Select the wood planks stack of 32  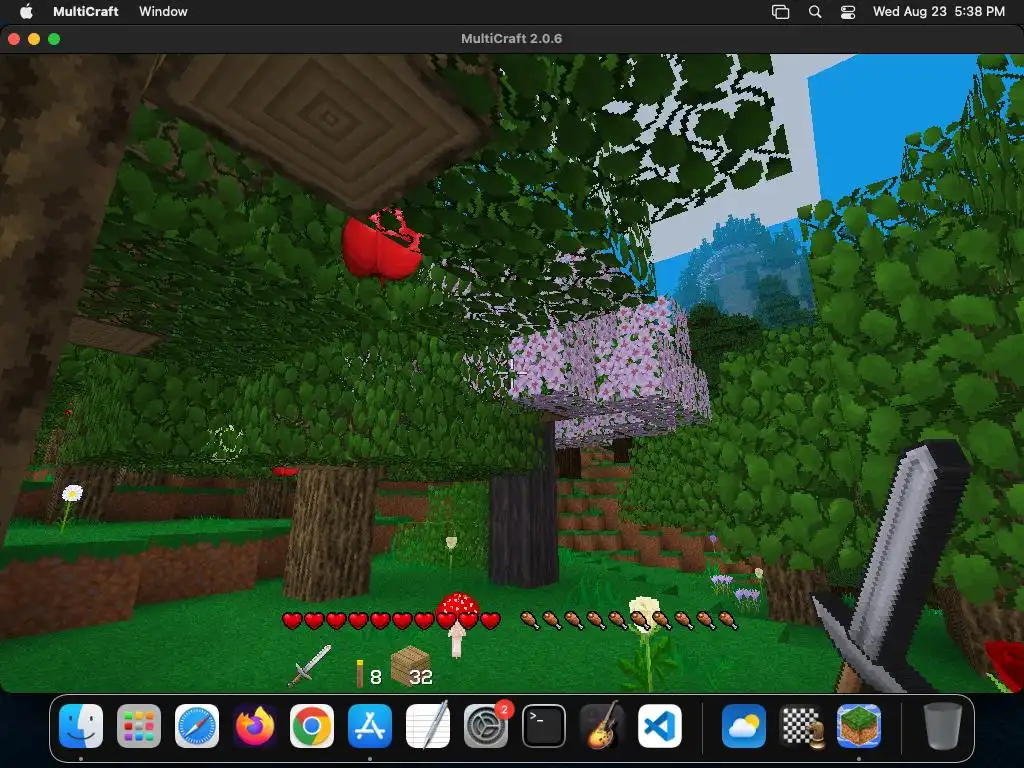[x=411, y=667]
